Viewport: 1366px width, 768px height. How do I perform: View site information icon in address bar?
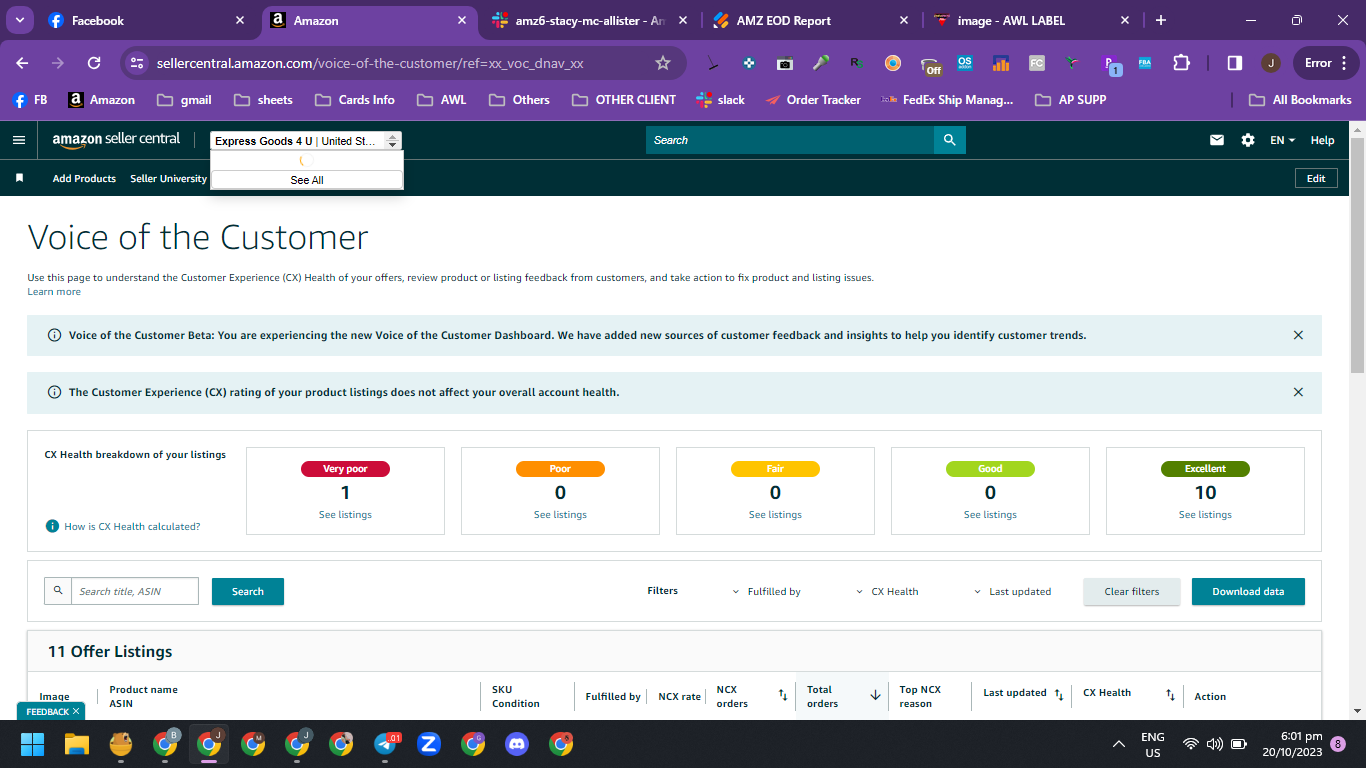click(138, 63)
